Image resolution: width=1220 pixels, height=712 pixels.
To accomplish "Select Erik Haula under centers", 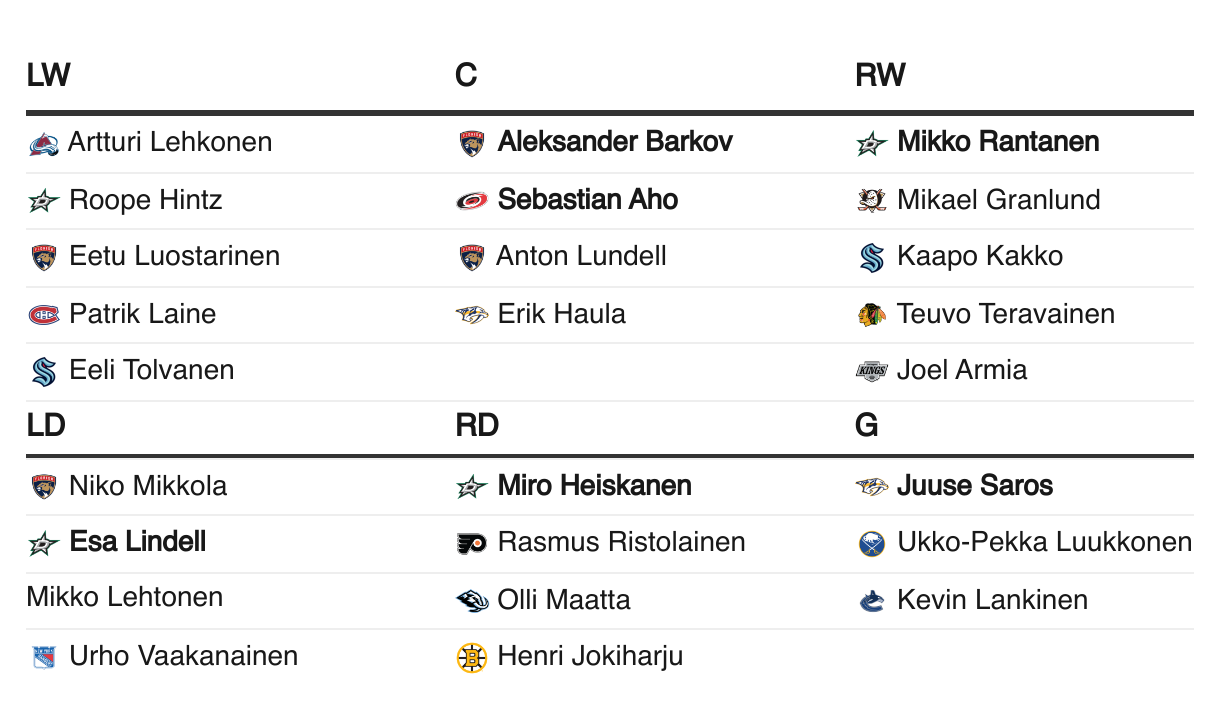I will tap(562, 314).
